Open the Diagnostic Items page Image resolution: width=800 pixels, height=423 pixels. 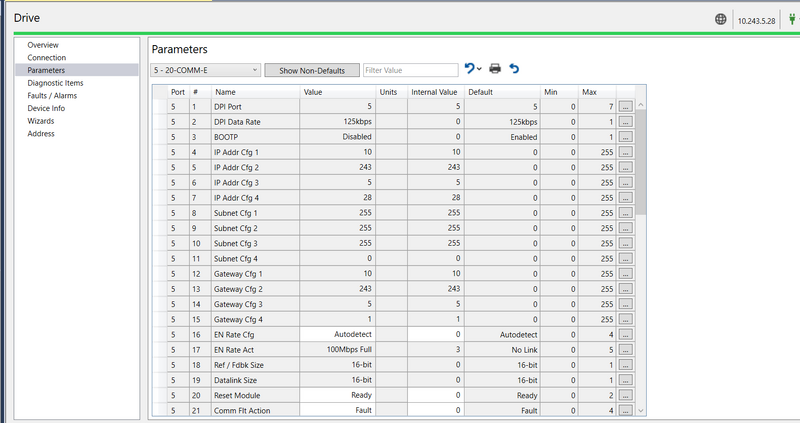pos(55,83)
